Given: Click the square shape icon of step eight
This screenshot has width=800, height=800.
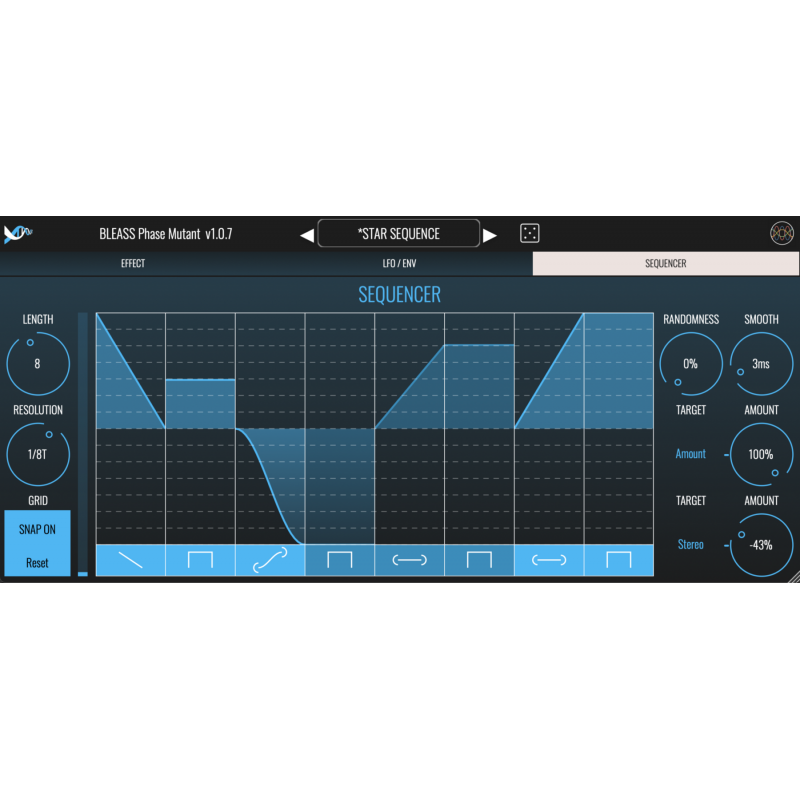Looking at the screenshot, I should pyautogui.click(x=619, y=560).
